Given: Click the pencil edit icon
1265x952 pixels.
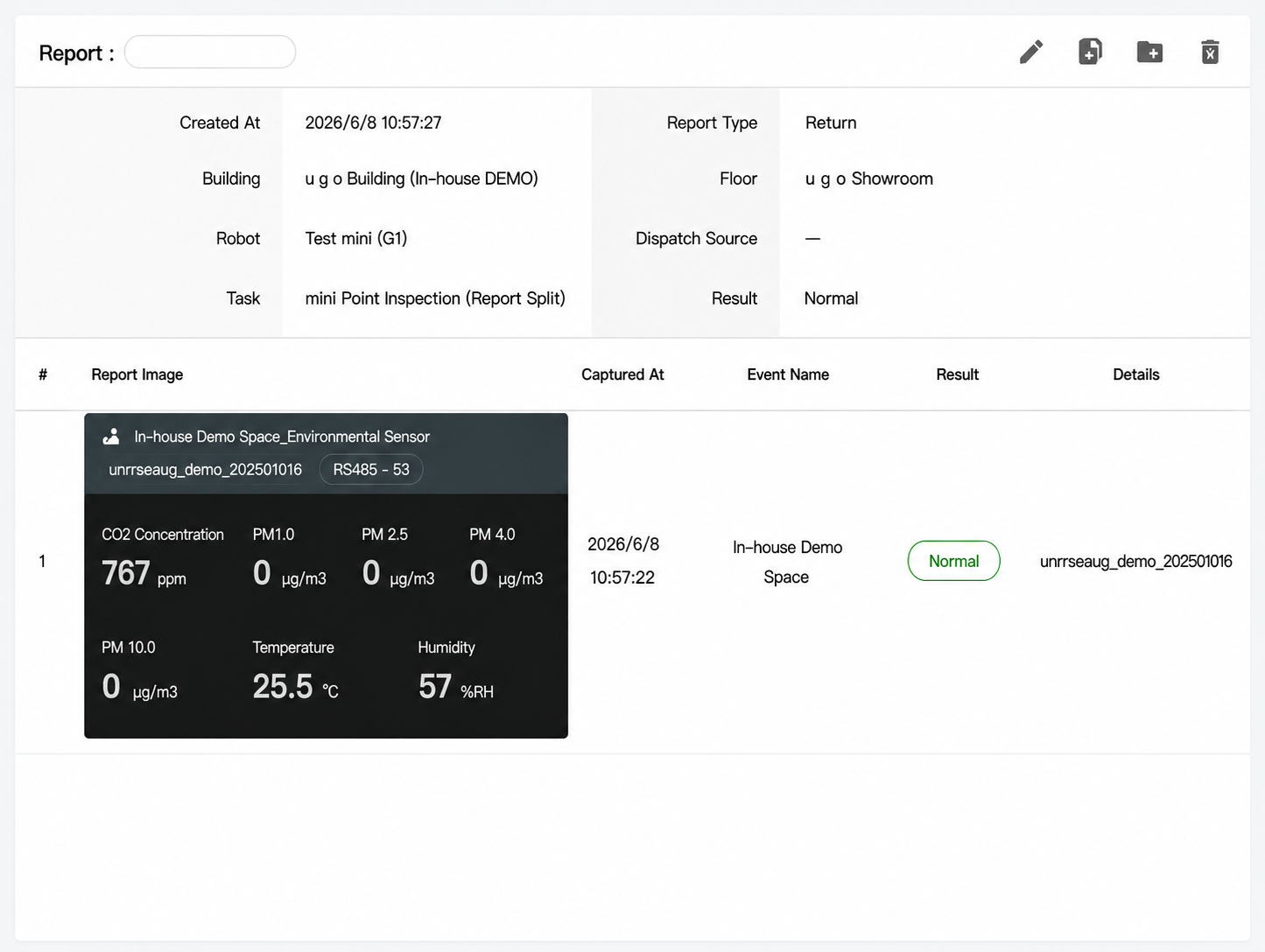Looking at the screenshot, I should pos(1031,52).
